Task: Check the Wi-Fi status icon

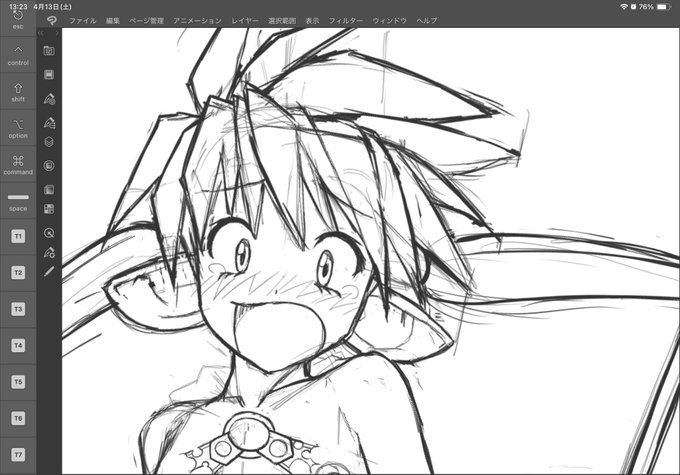Action: click(x=624, y=7)
